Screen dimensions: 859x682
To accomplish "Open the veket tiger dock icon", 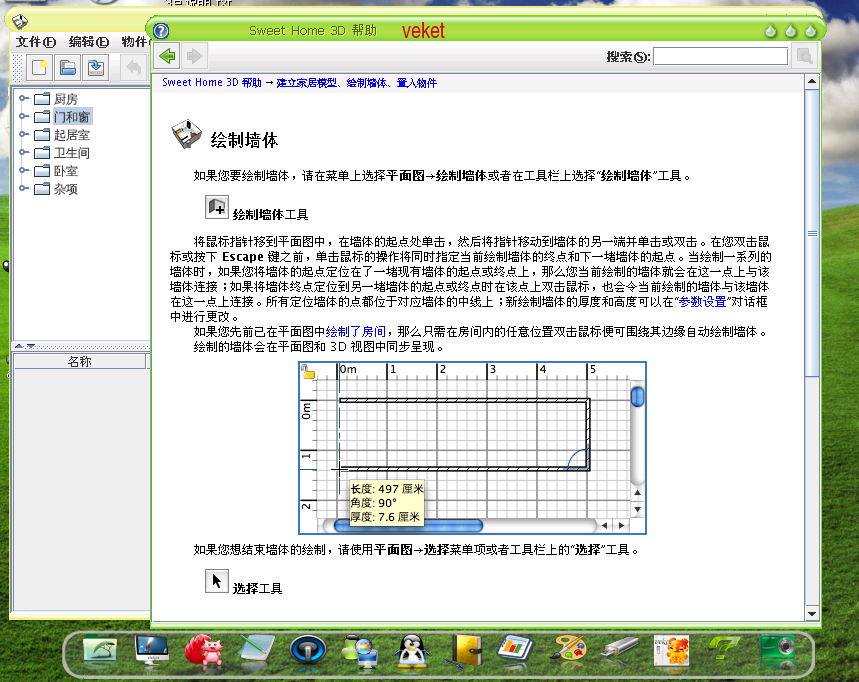I will (672, 651).
